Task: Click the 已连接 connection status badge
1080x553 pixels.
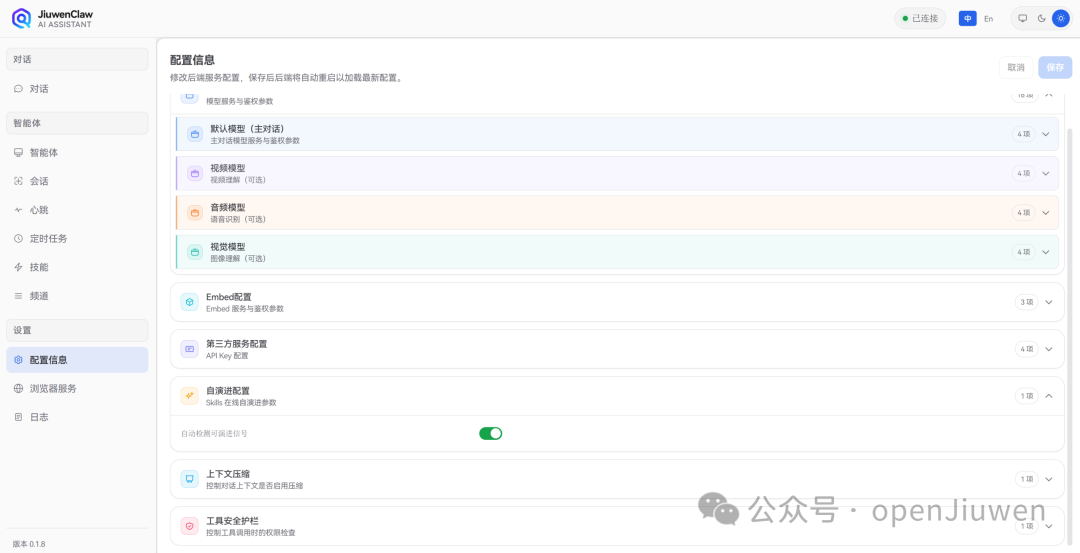Action: point(920,19)
